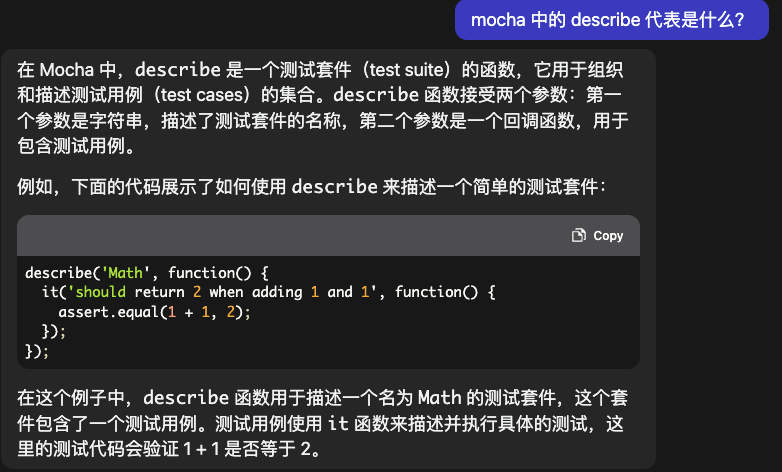Click the word function on the it( line
This screenshot has width=782, height=472.
coord(429,292)
